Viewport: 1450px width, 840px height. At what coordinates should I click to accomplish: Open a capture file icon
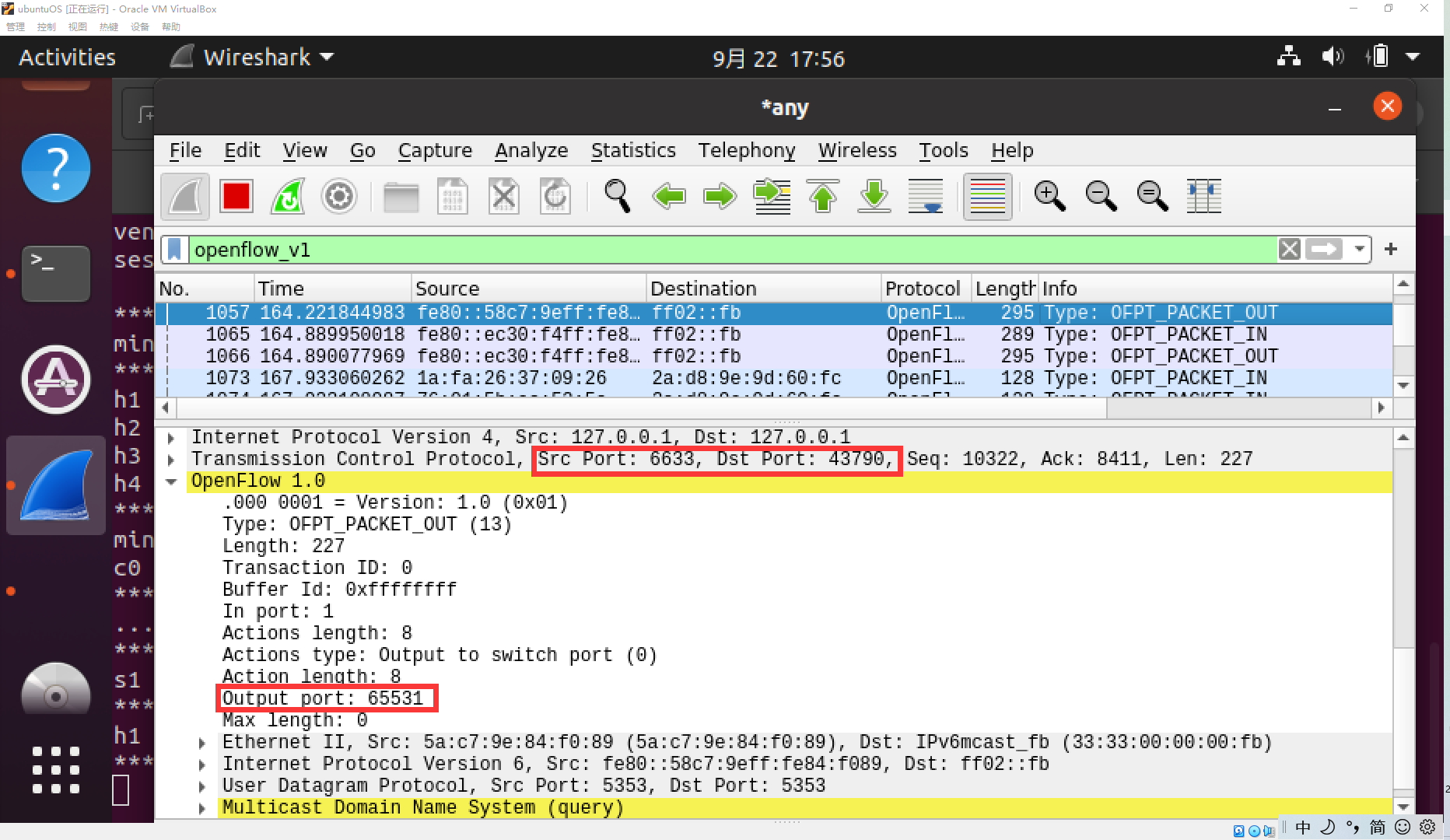[x=401, y=196]
